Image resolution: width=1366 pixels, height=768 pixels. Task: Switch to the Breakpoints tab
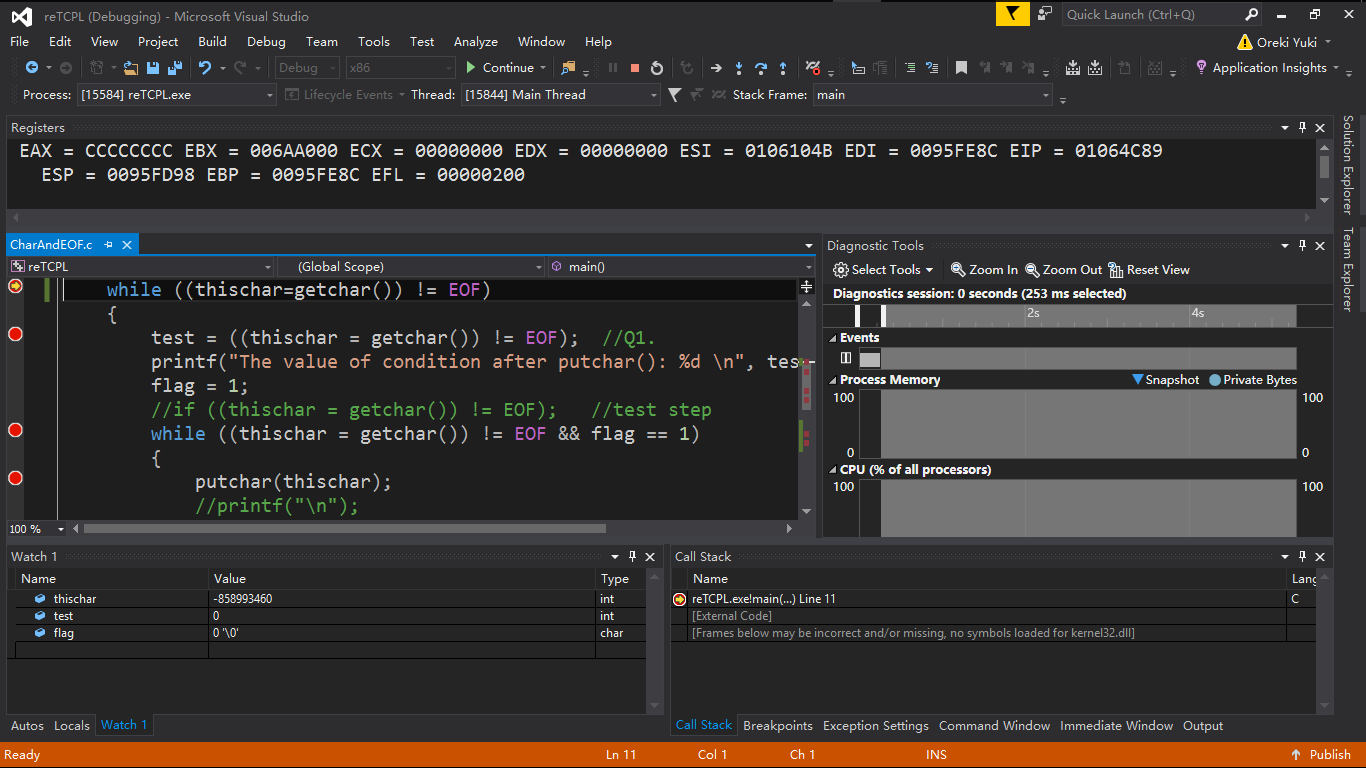pyautogui.click(x=778, y=725)
